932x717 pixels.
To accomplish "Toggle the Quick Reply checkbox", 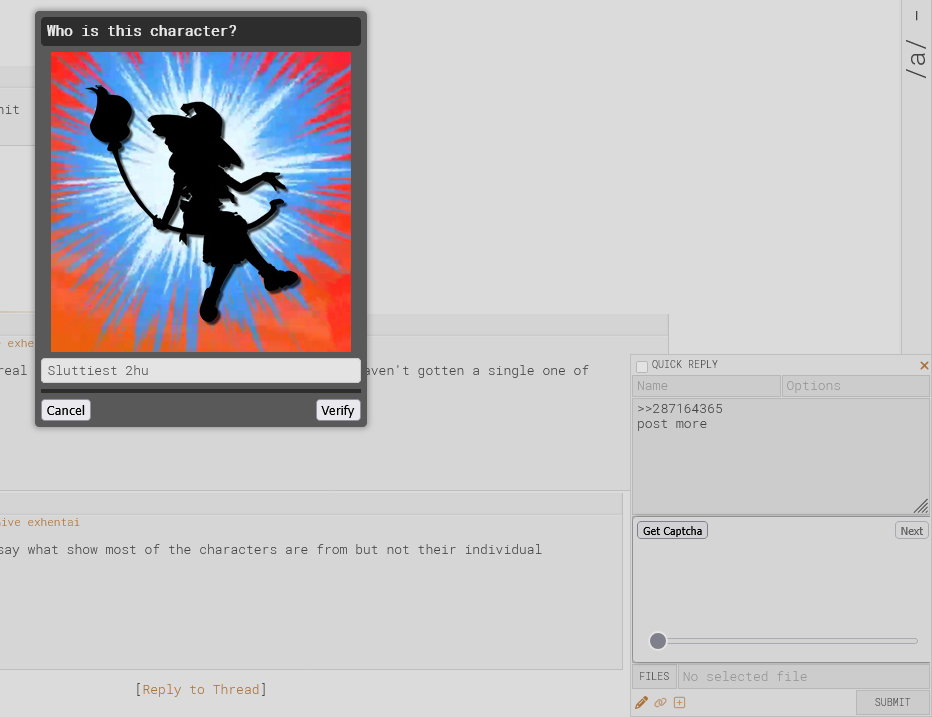I will click(642, 366).
